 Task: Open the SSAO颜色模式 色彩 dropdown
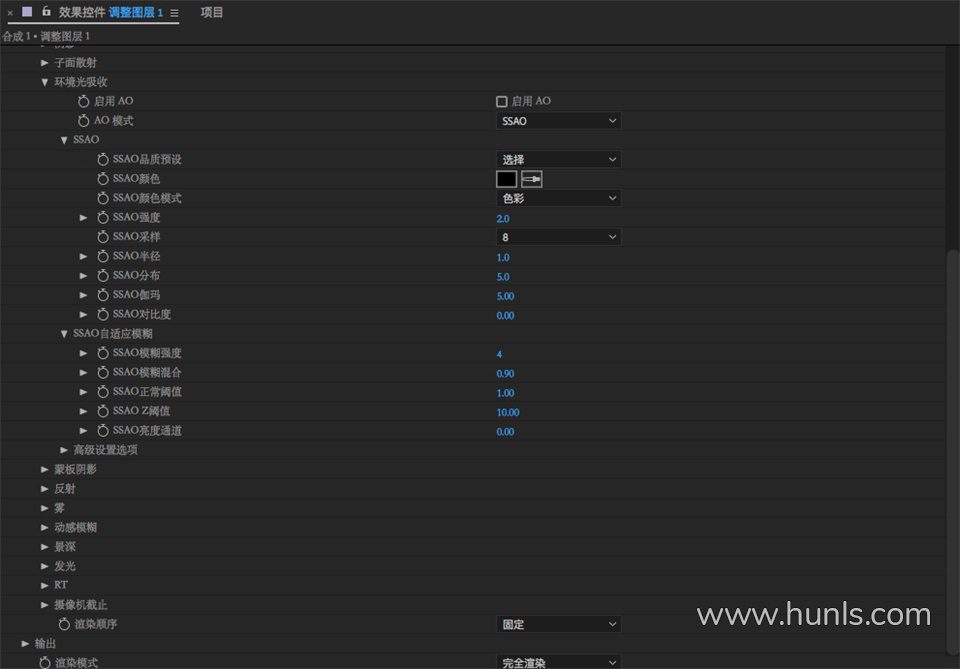(x=558, y=198)
